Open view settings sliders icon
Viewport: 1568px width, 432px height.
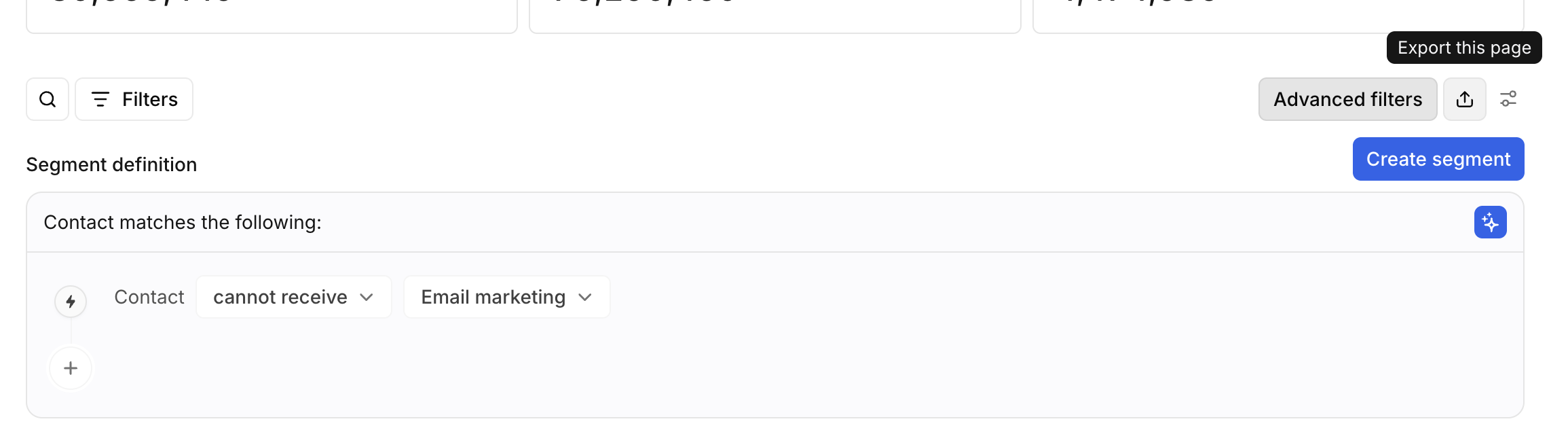coord(1508,99)
